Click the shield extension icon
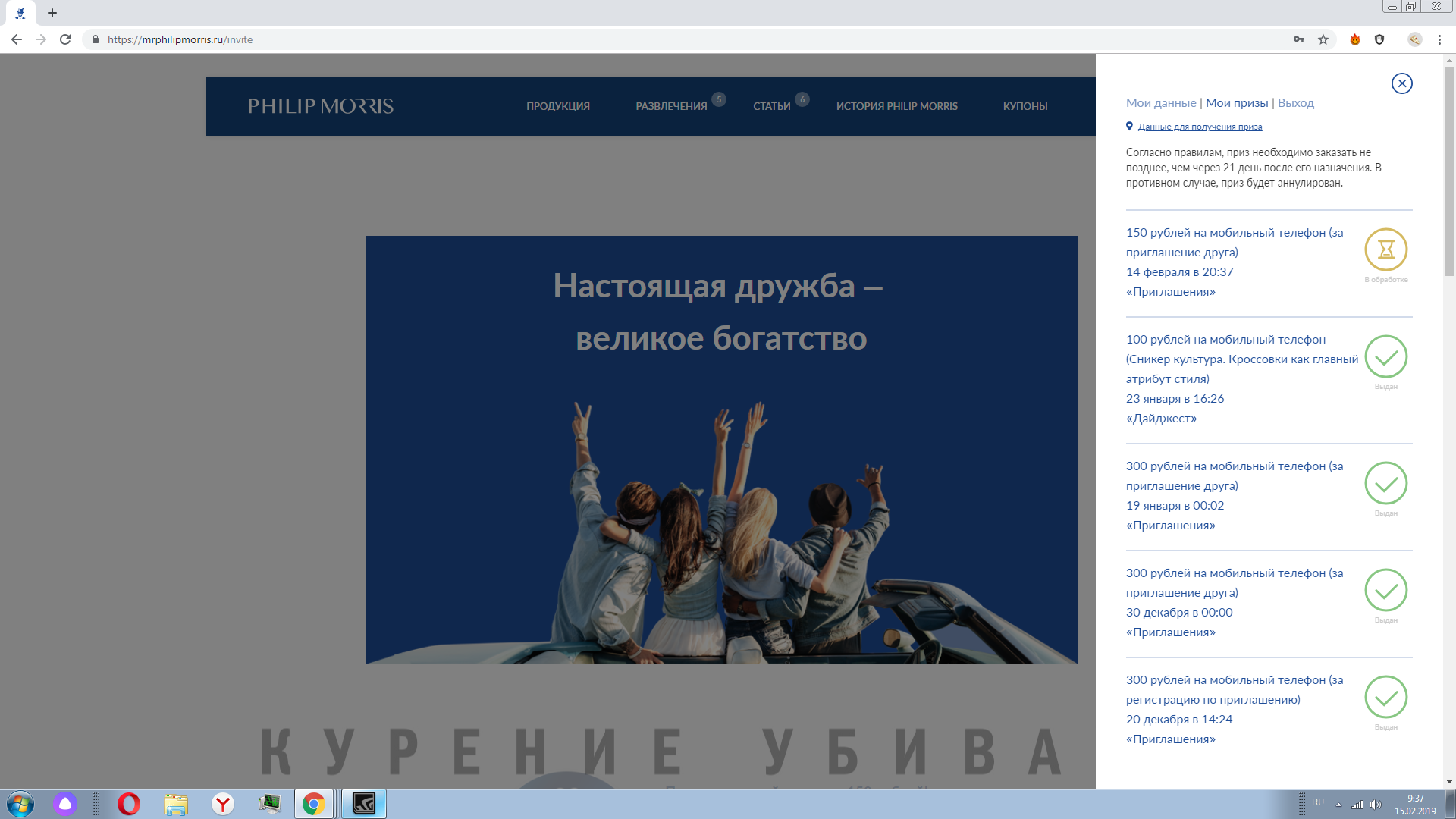 tap(1379, 39)
